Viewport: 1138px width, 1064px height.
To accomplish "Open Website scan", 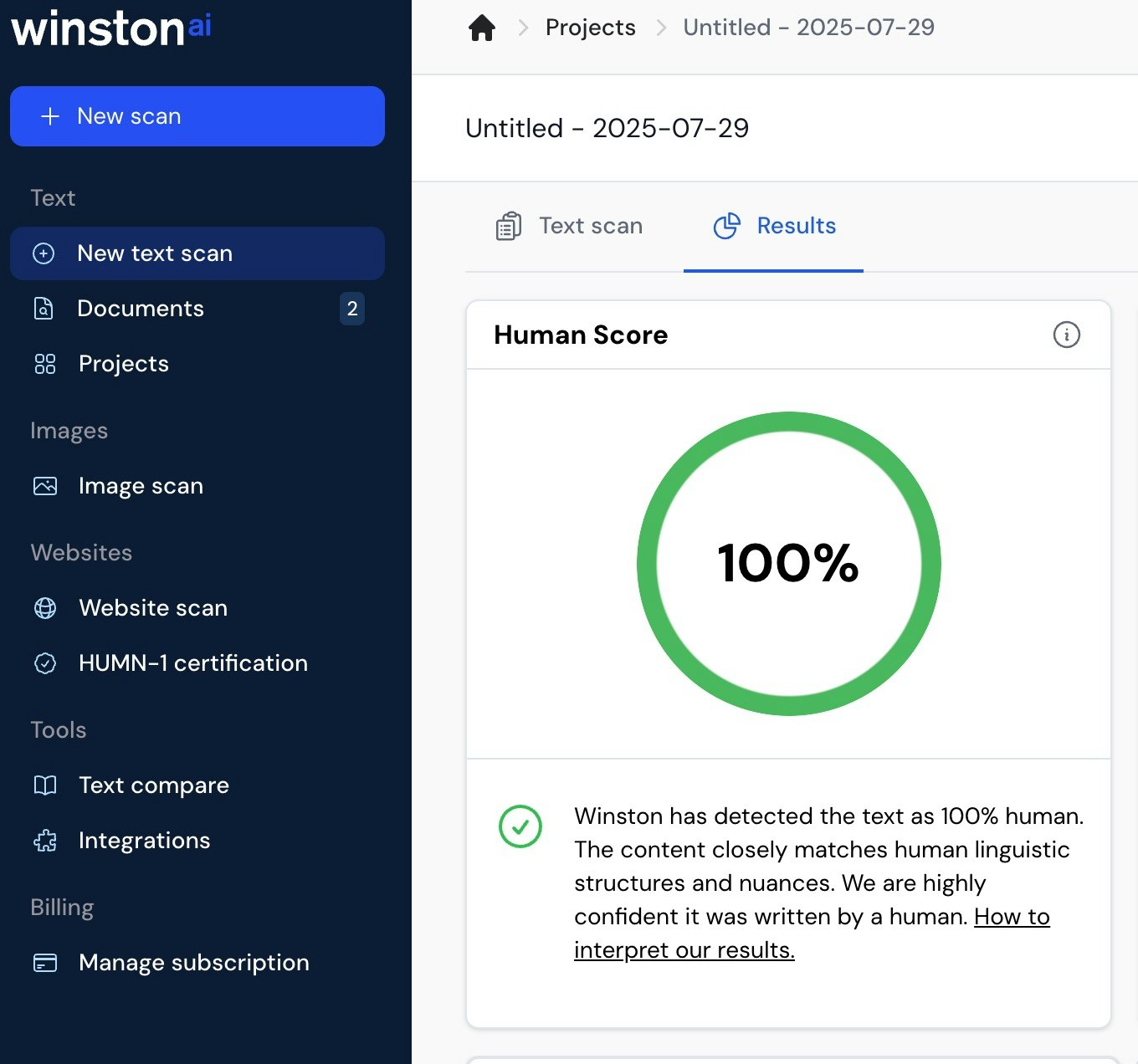I will [x=197, y=608].
